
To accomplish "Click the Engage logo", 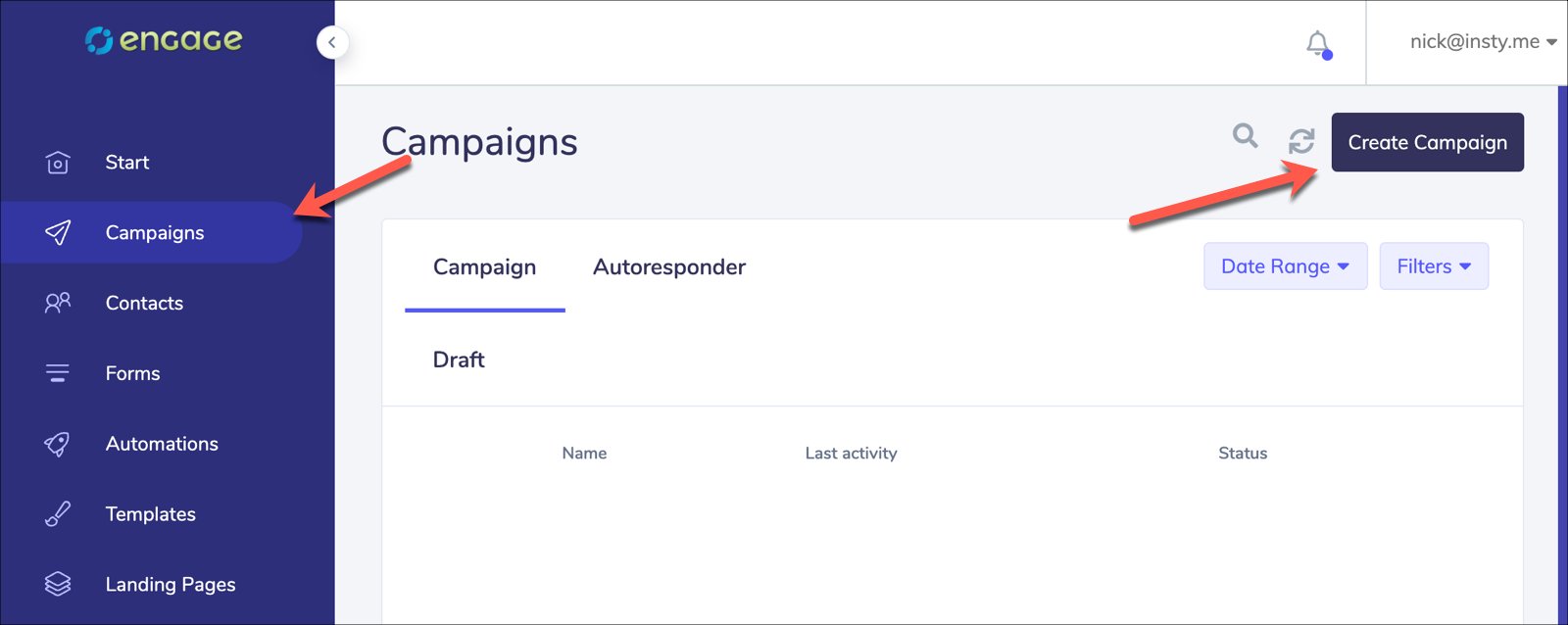I will 164,40.
